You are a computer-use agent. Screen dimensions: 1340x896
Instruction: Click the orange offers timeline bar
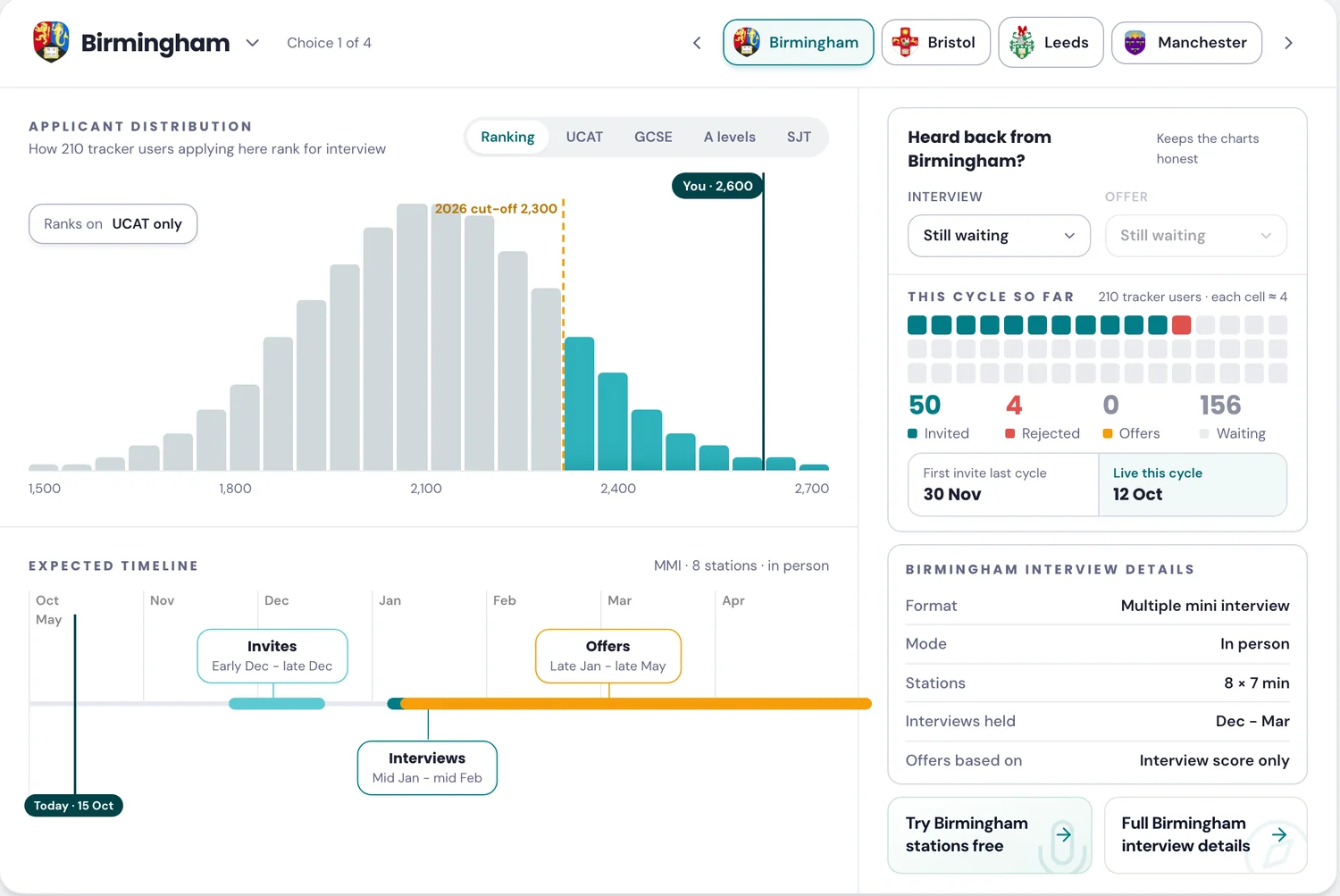(x=636, y=704)
